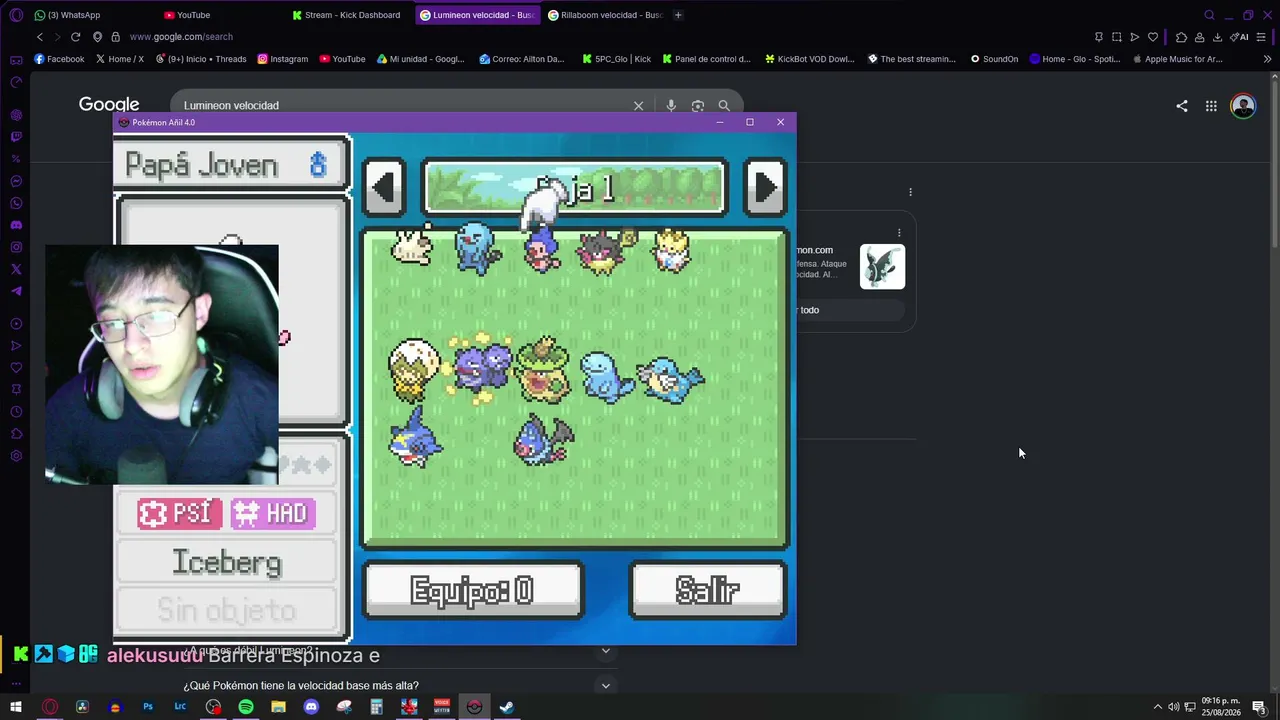Switch to the Stream - Kick Dashboard tab

(350, 15)
